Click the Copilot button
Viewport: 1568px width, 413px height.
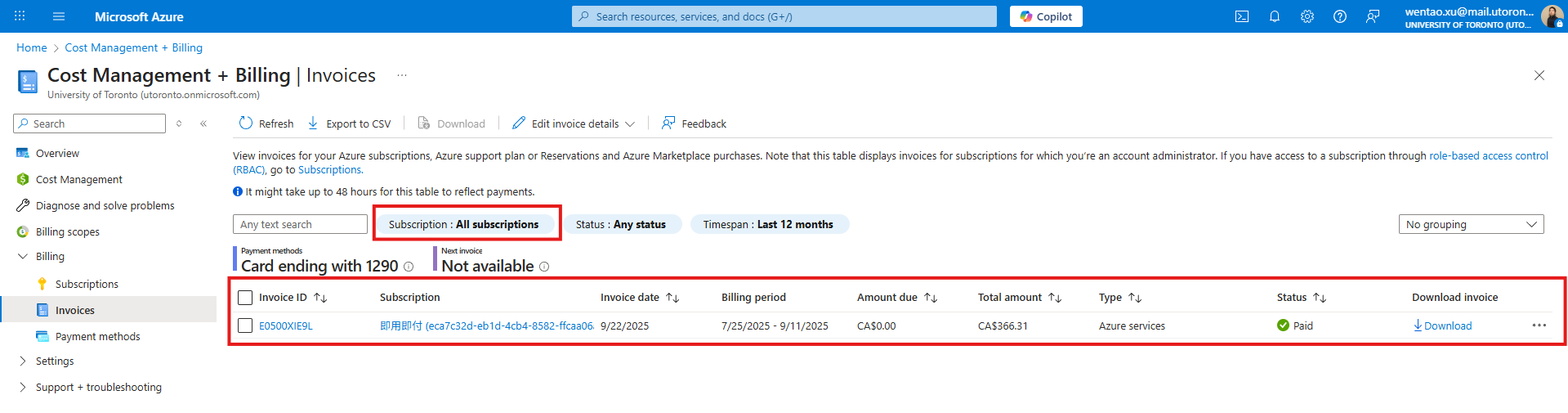click(1046, 16)
